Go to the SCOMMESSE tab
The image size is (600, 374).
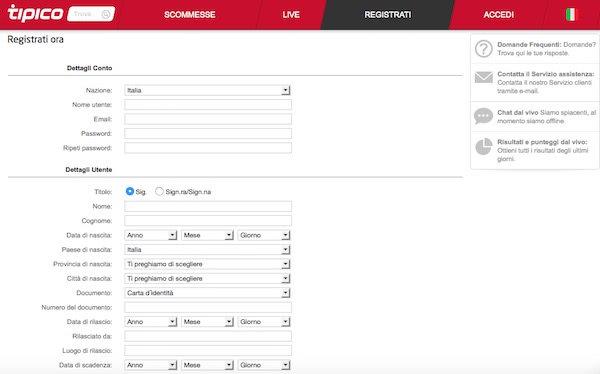[189, 15]
